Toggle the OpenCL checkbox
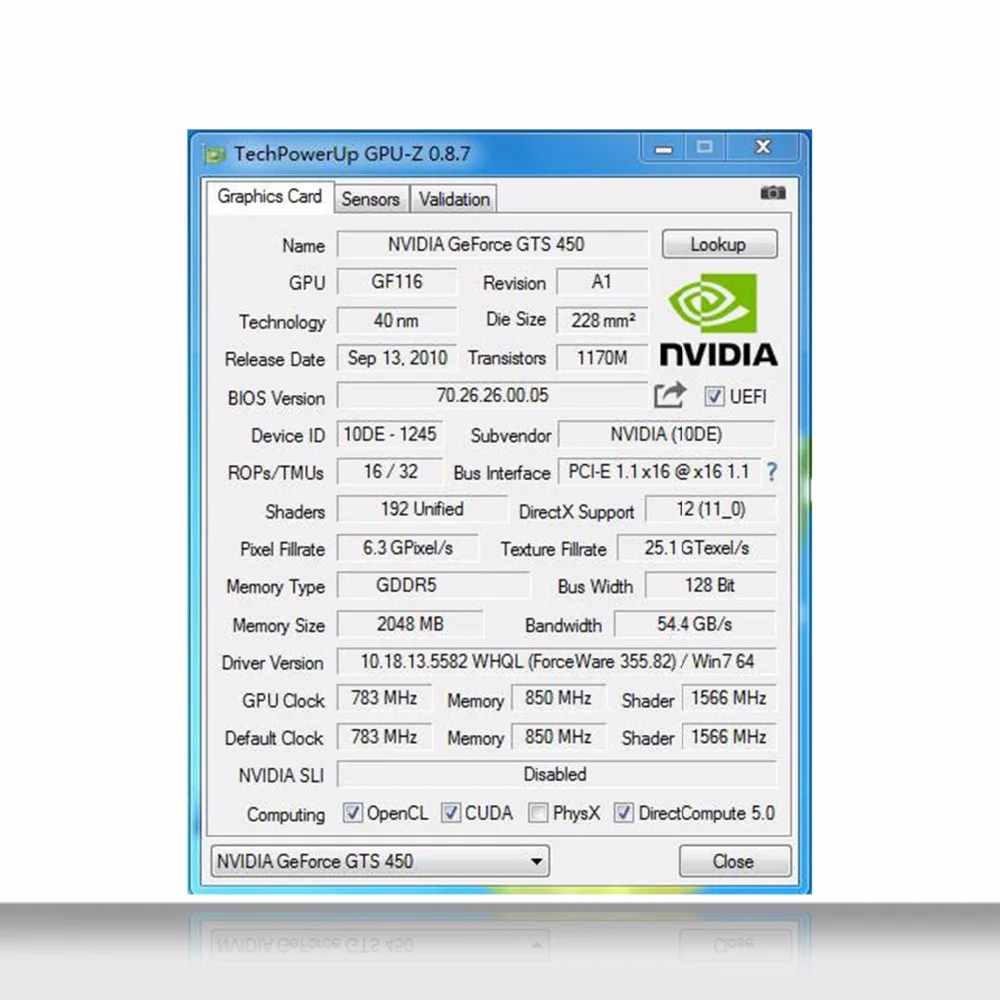The height and width of the screenshot is (1000, 1000). (x=352, y=812)
